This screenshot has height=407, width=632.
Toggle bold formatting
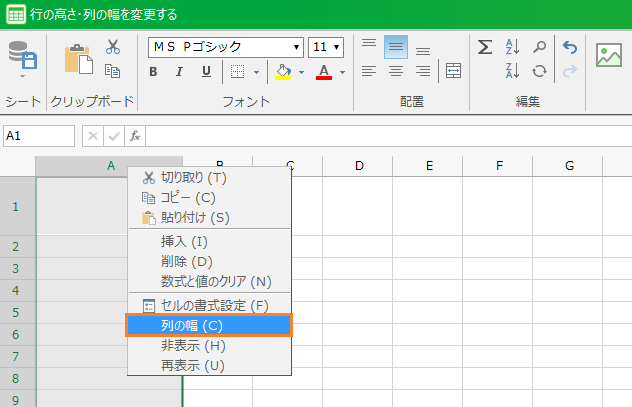(153, 72)
